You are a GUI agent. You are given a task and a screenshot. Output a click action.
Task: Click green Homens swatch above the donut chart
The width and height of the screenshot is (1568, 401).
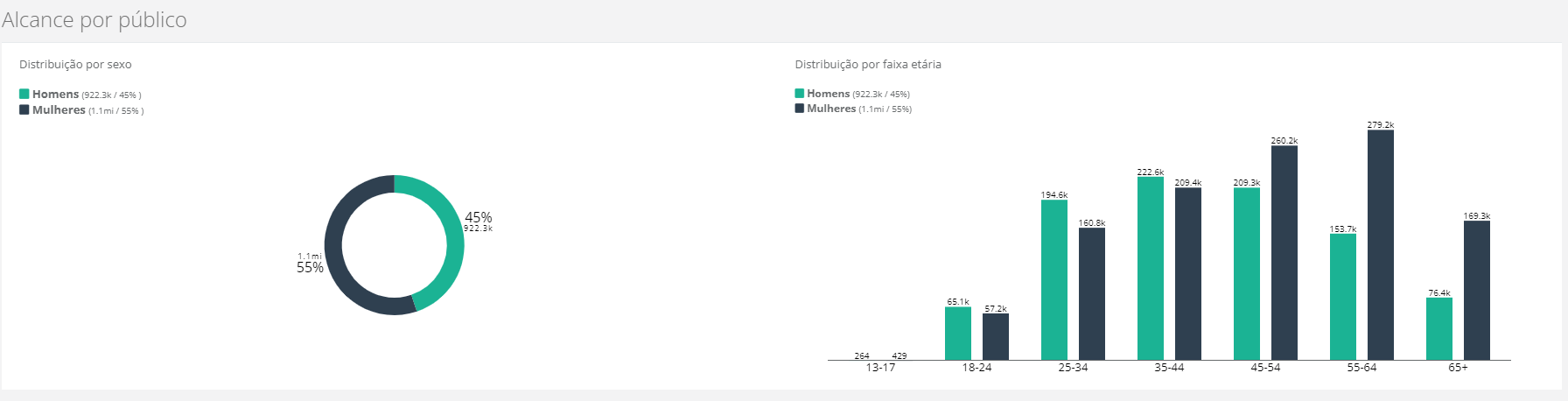(24, 94)
